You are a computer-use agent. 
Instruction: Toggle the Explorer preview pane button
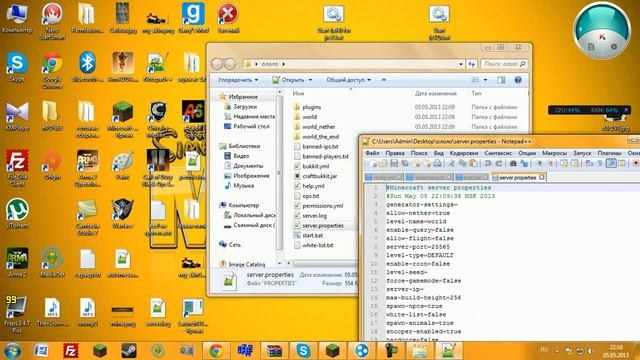pos(501,80)
